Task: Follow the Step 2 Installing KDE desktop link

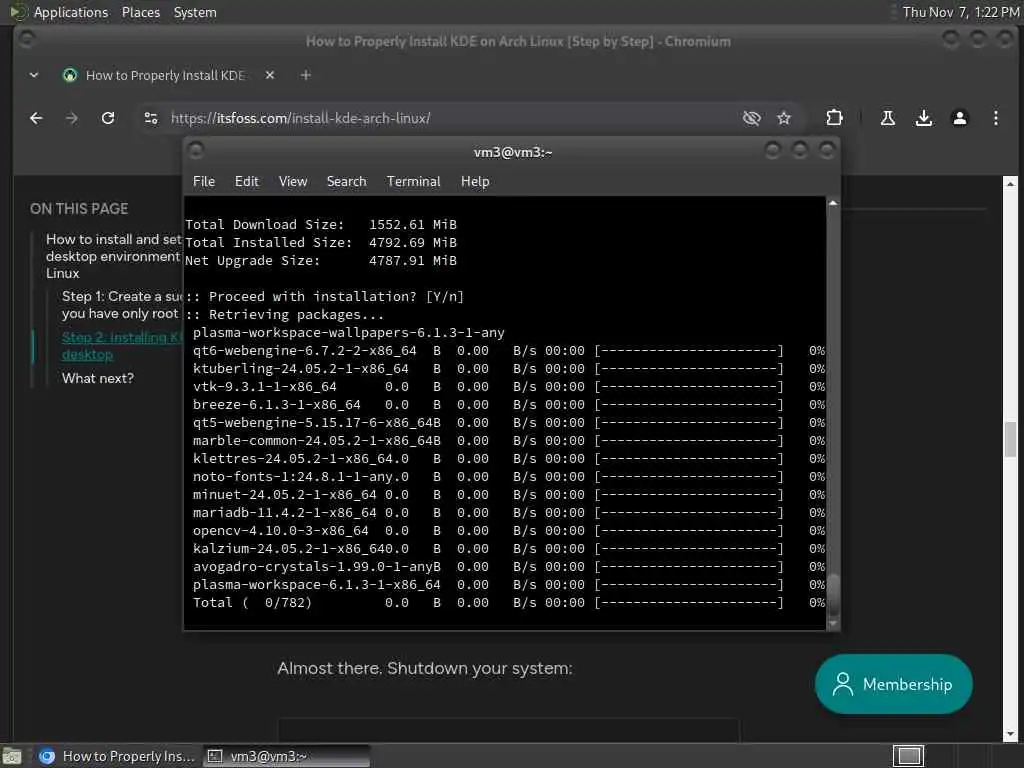Action: (x=122, y=346)
